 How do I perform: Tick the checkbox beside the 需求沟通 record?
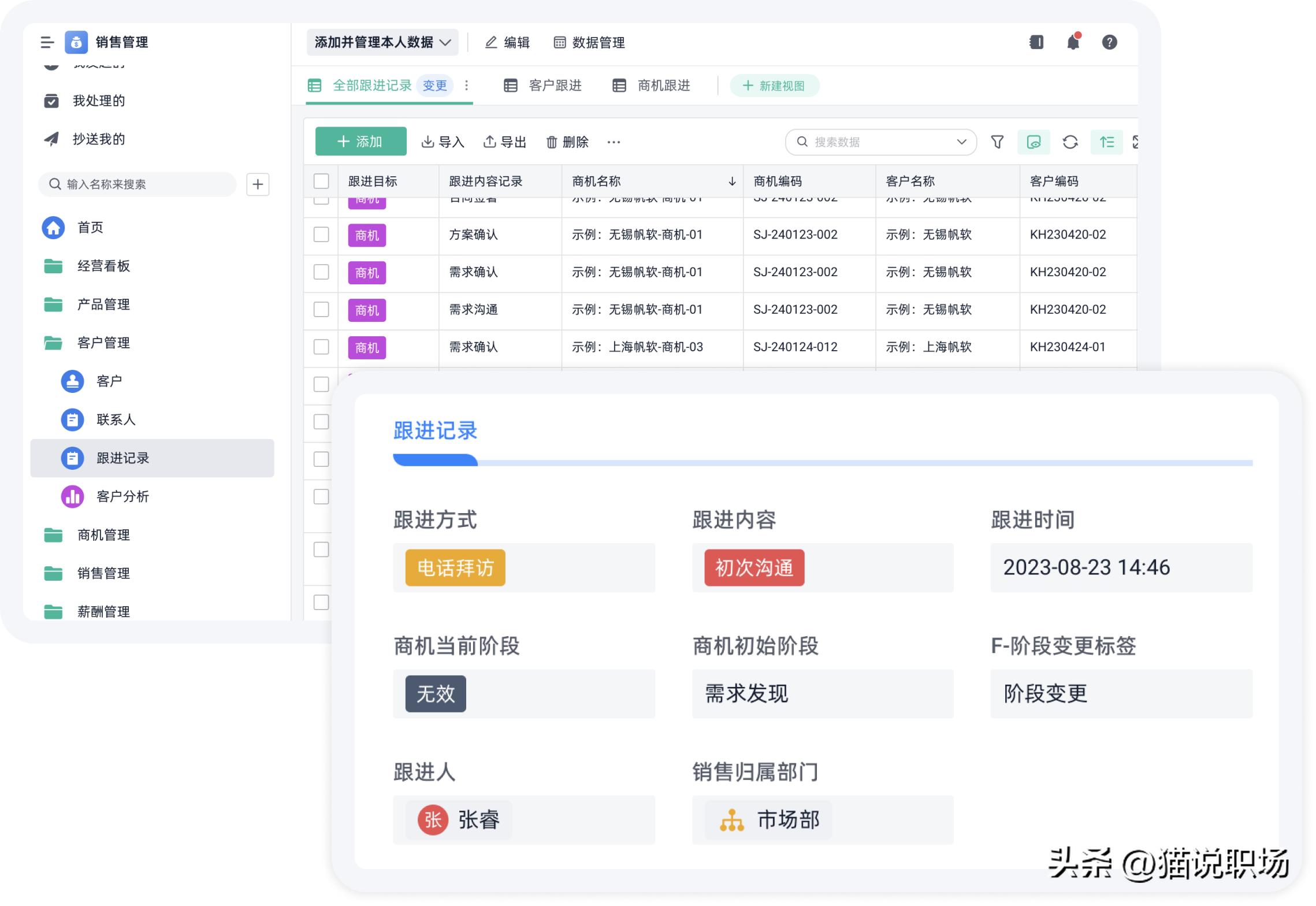[x=321, y=309]
